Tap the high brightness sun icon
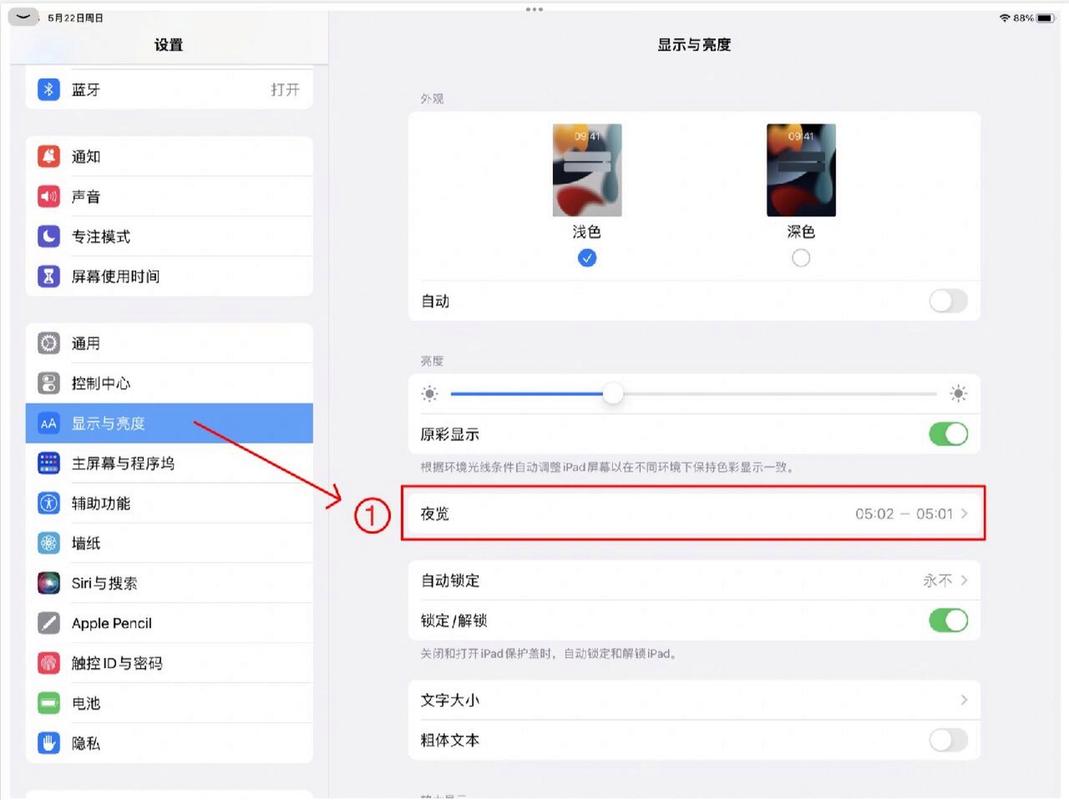This screenshot has width=1069, height=800. point(959,394)
